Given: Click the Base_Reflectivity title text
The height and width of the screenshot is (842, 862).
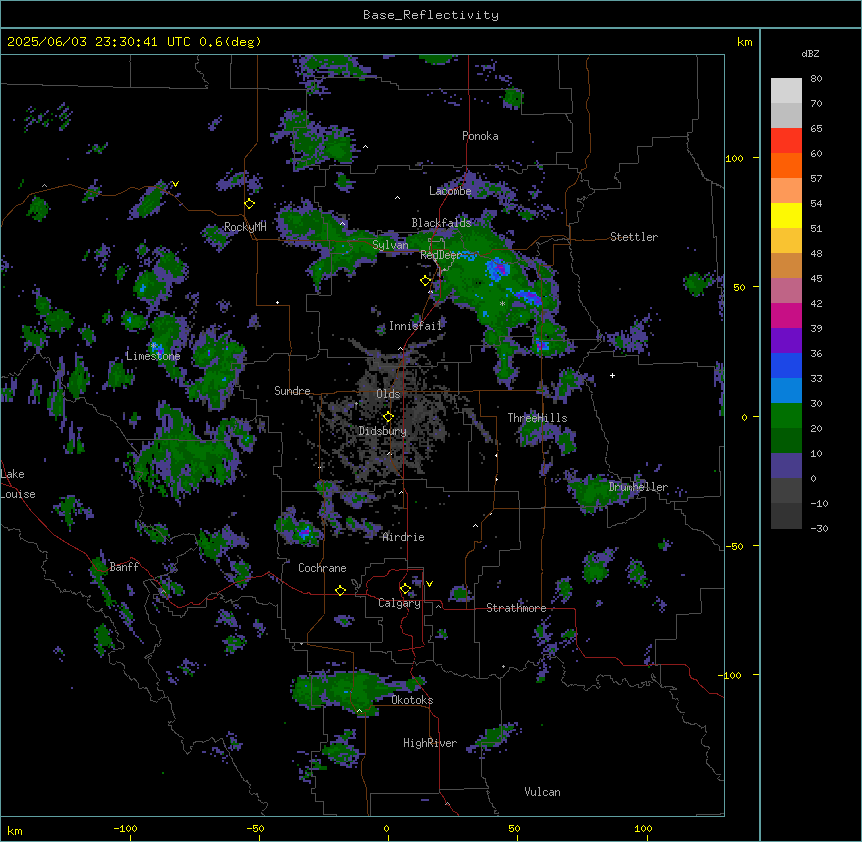Looking at the screenshot, I should point(431,15).
